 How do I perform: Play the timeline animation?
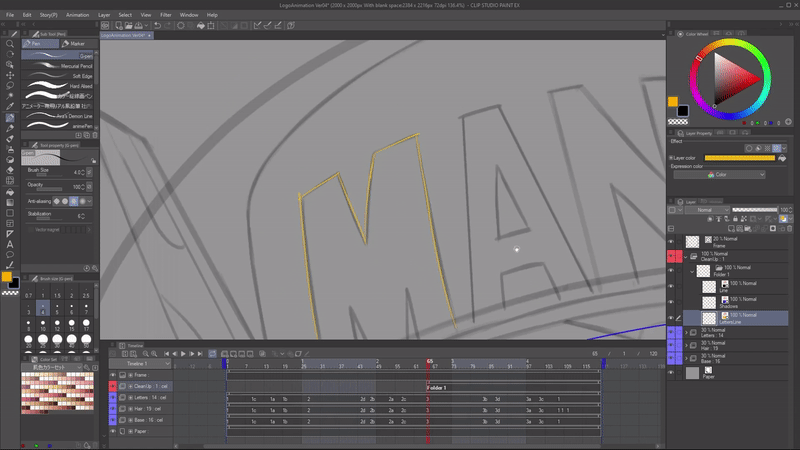pos(183,354)
